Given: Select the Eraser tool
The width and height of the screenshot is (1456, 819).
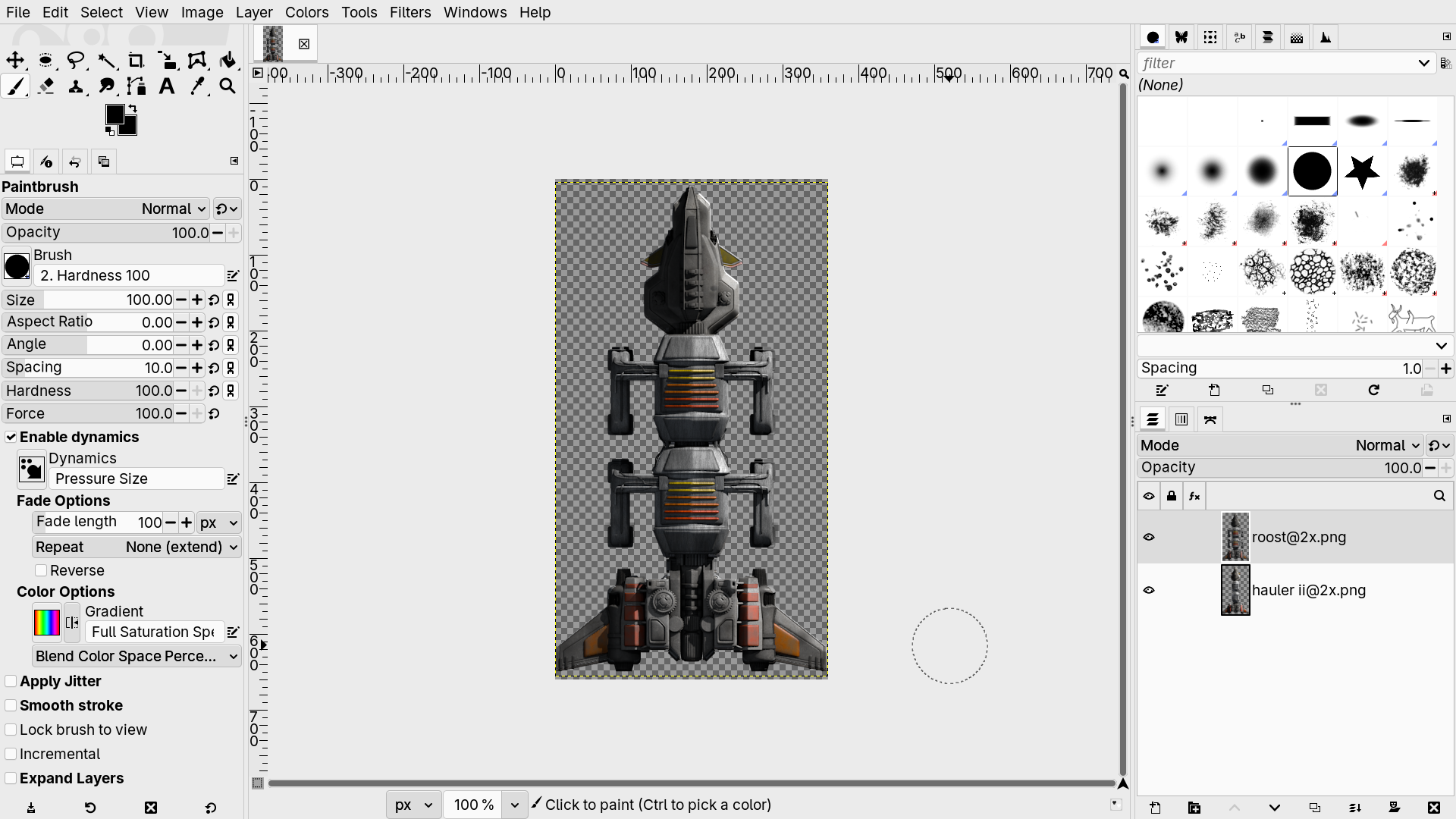Looking at the screenshot, I should (45, 86).
